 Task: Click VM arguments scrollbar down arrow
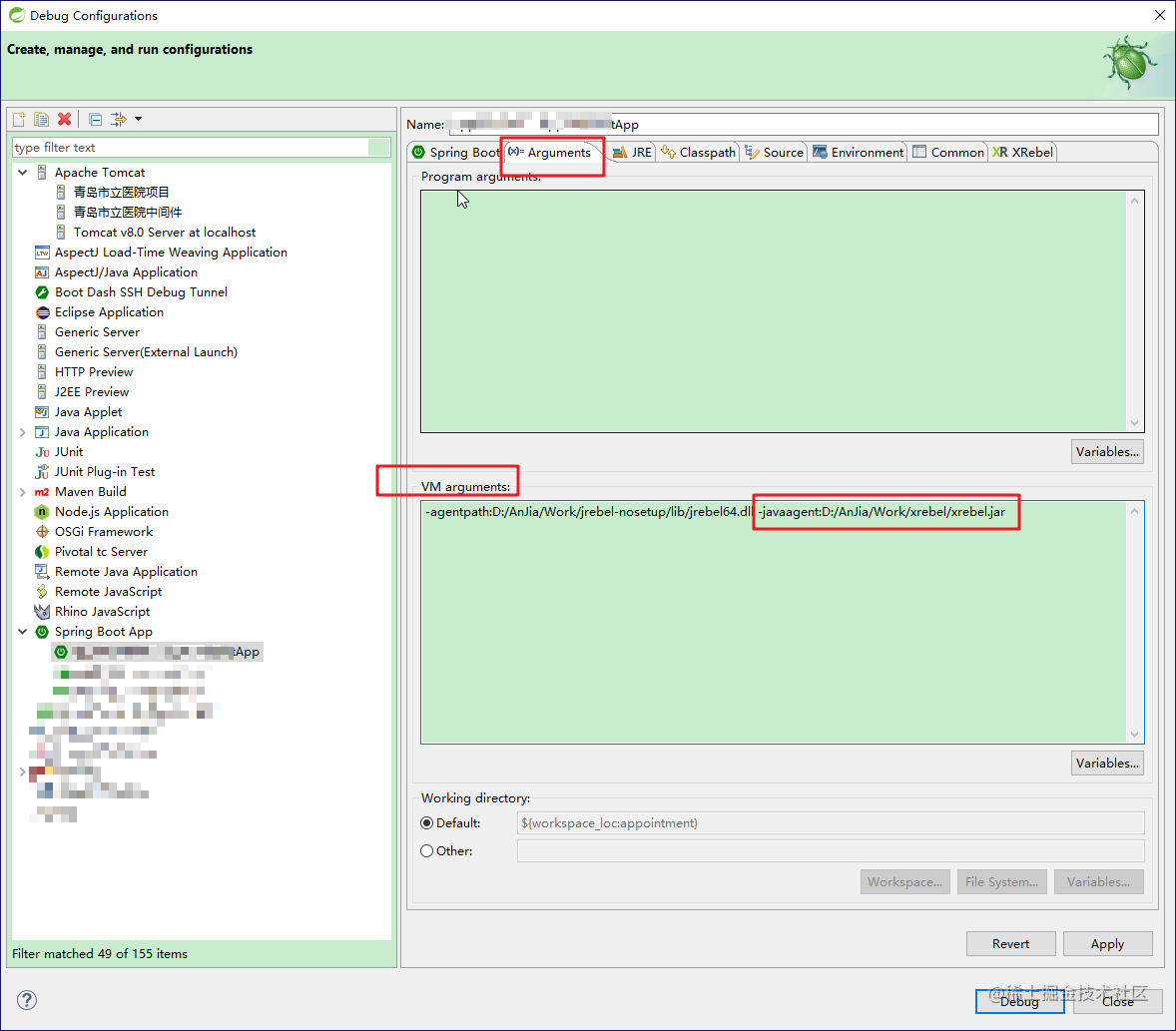point(1135,735)
